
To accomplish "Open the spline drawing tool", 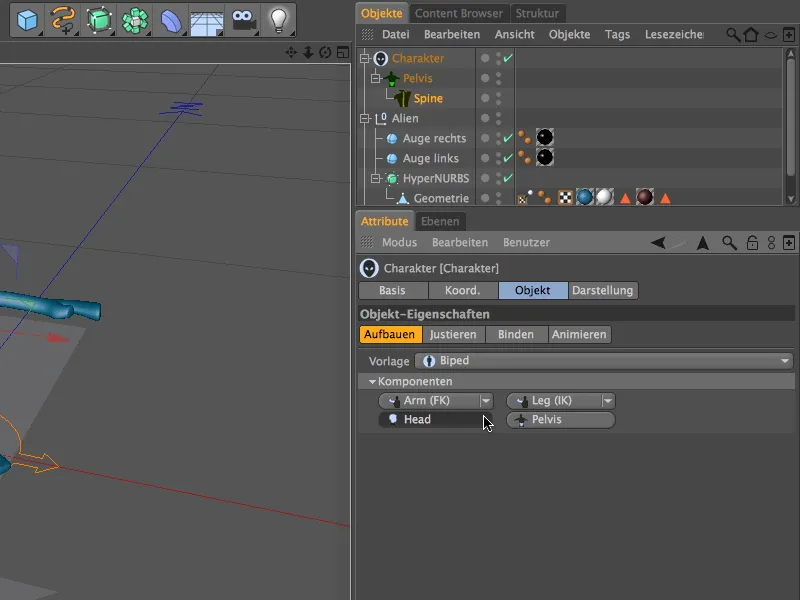I will (x=63, y=20).
